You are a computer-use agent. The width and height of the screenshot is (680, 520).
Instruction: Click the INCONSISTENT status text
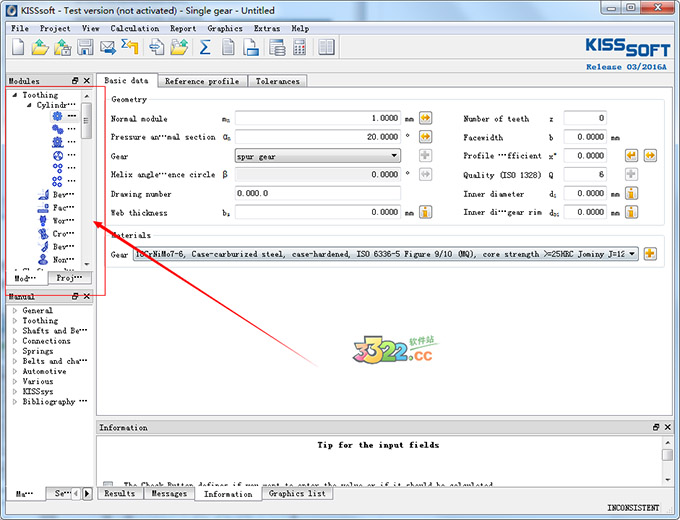click(x=633, y=507)
